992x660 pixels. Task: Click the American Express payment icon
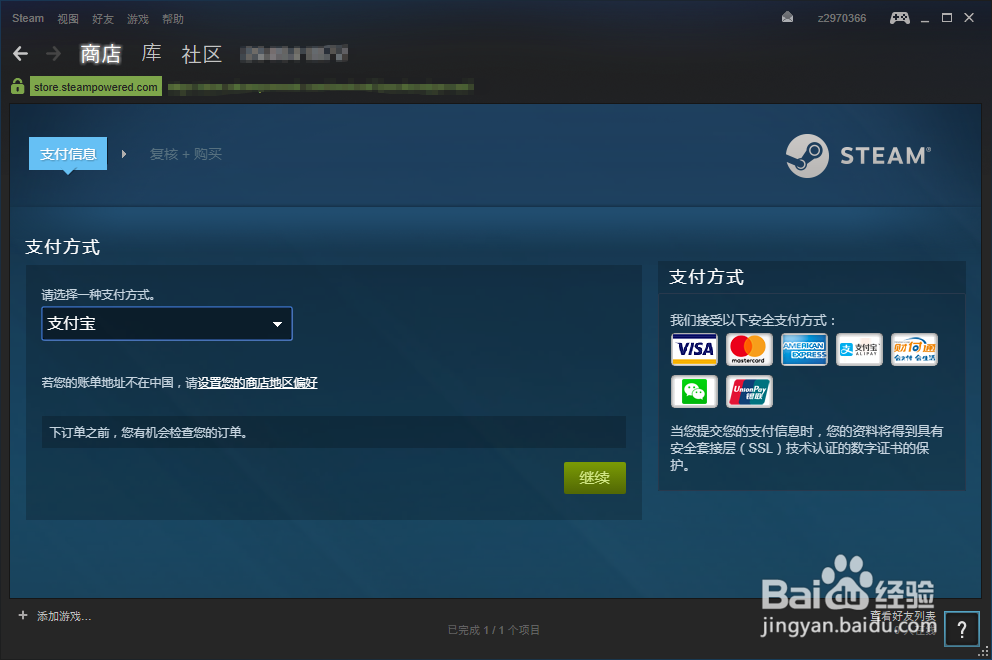(804, 349)
